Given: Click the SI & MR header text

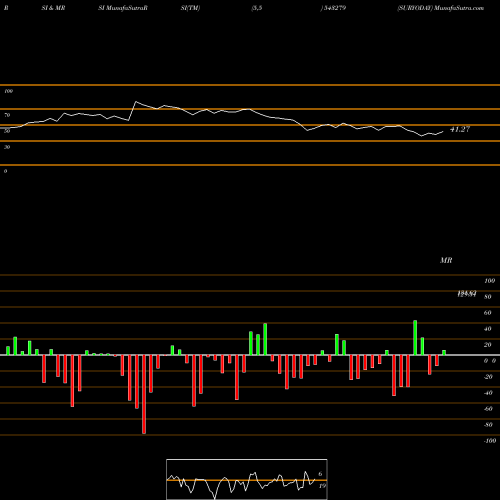Looking at the screenshot, I should click(x=53, y=8).
